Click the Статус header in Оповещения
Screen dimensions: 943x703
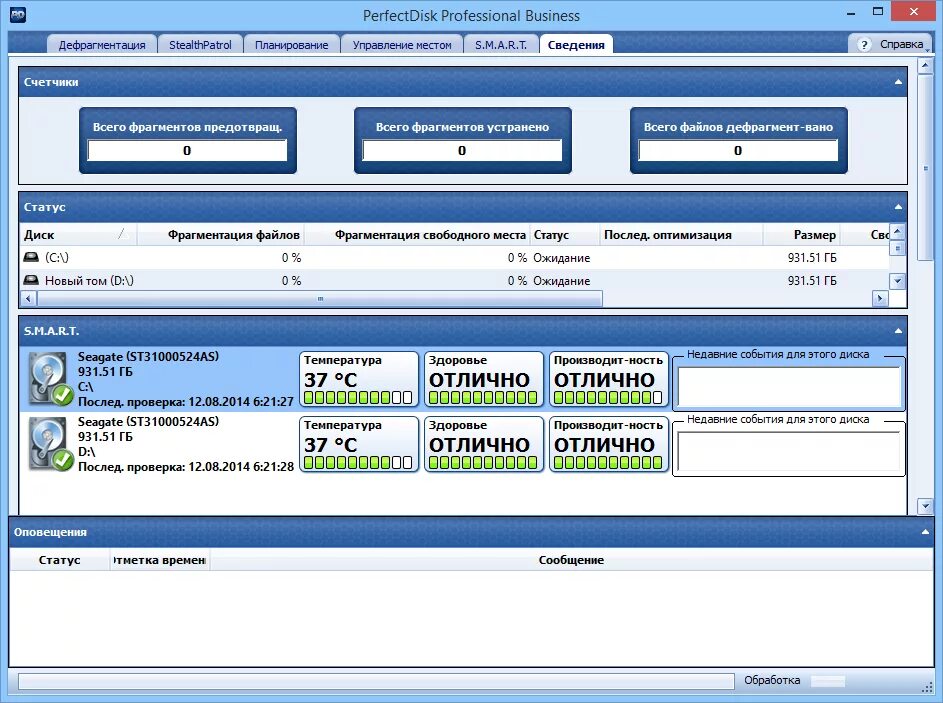[x=60, y=560]
